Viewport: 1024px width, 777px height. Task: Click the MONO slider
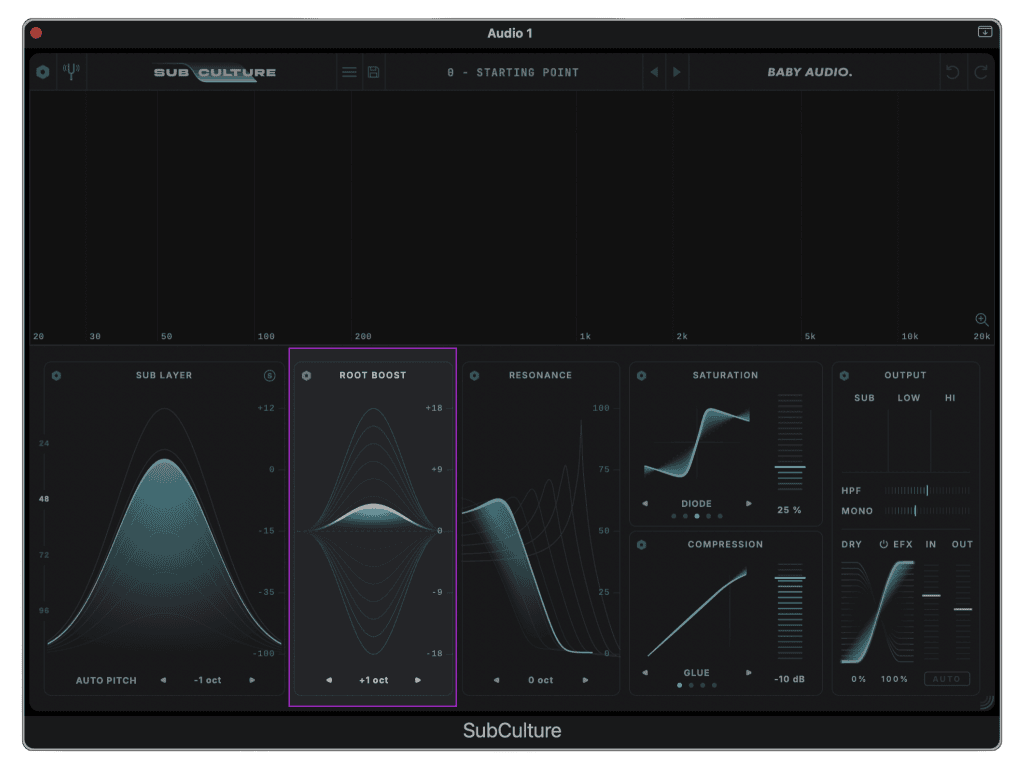[x=927, y=511]
